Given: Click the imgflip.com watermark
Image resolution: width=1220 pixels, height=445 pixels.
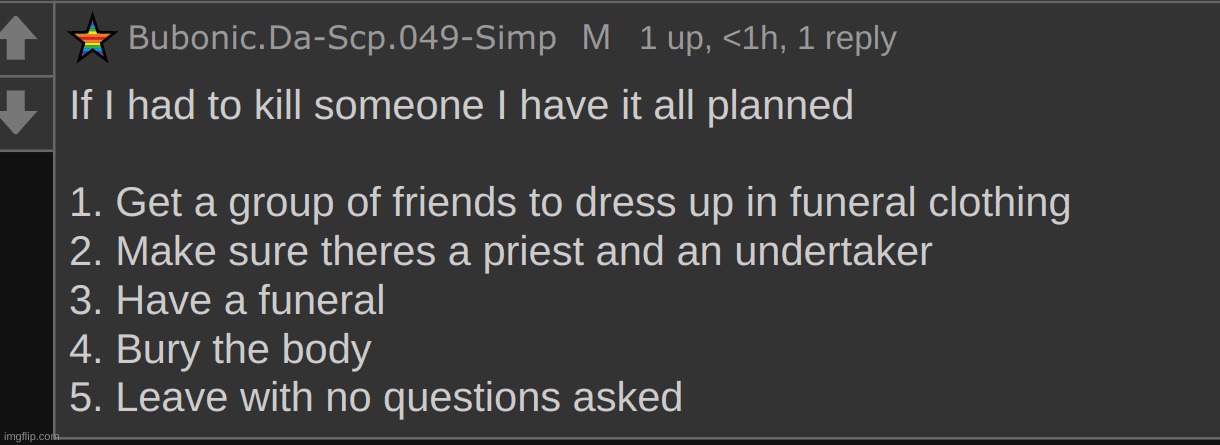Looking at the screenshot, I should coord(30,436).
